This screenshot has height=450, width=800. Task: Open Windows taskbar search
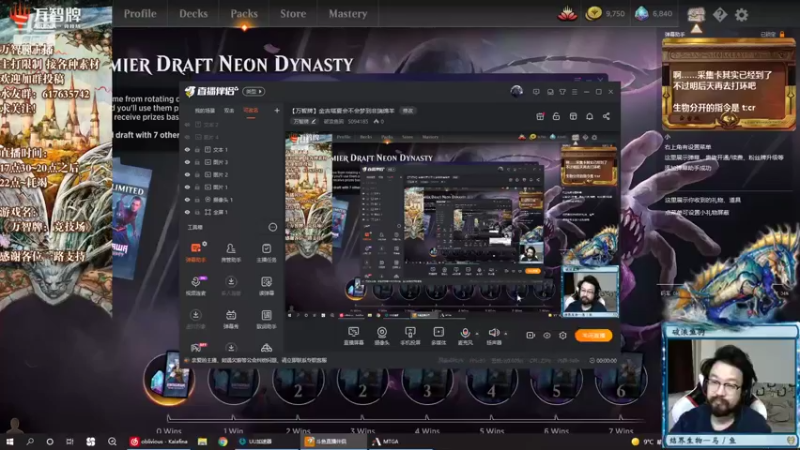(30, 441)
